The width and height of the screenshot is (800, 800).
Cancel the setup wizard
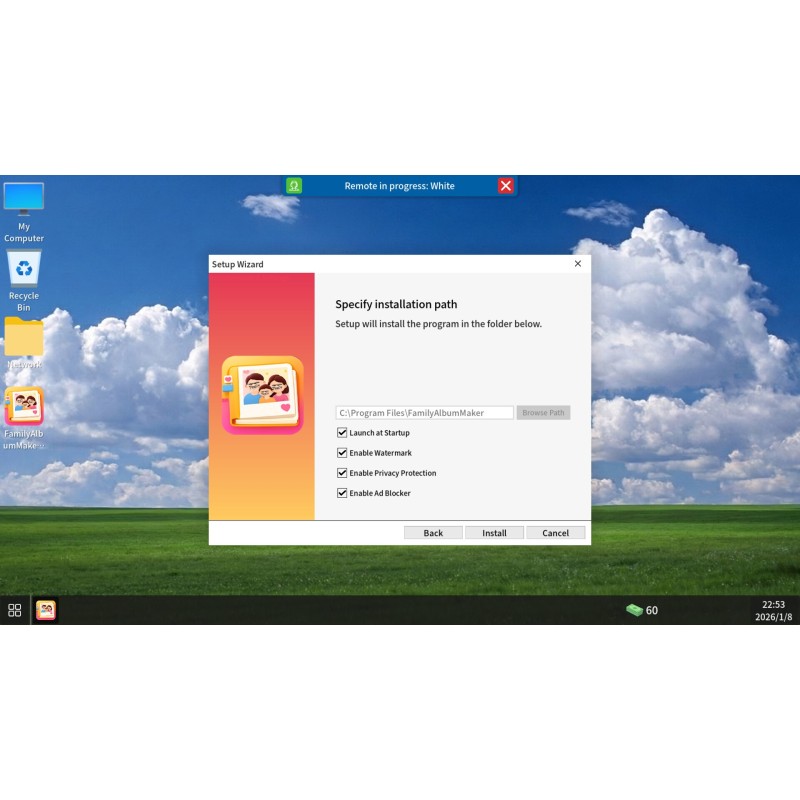555,533
